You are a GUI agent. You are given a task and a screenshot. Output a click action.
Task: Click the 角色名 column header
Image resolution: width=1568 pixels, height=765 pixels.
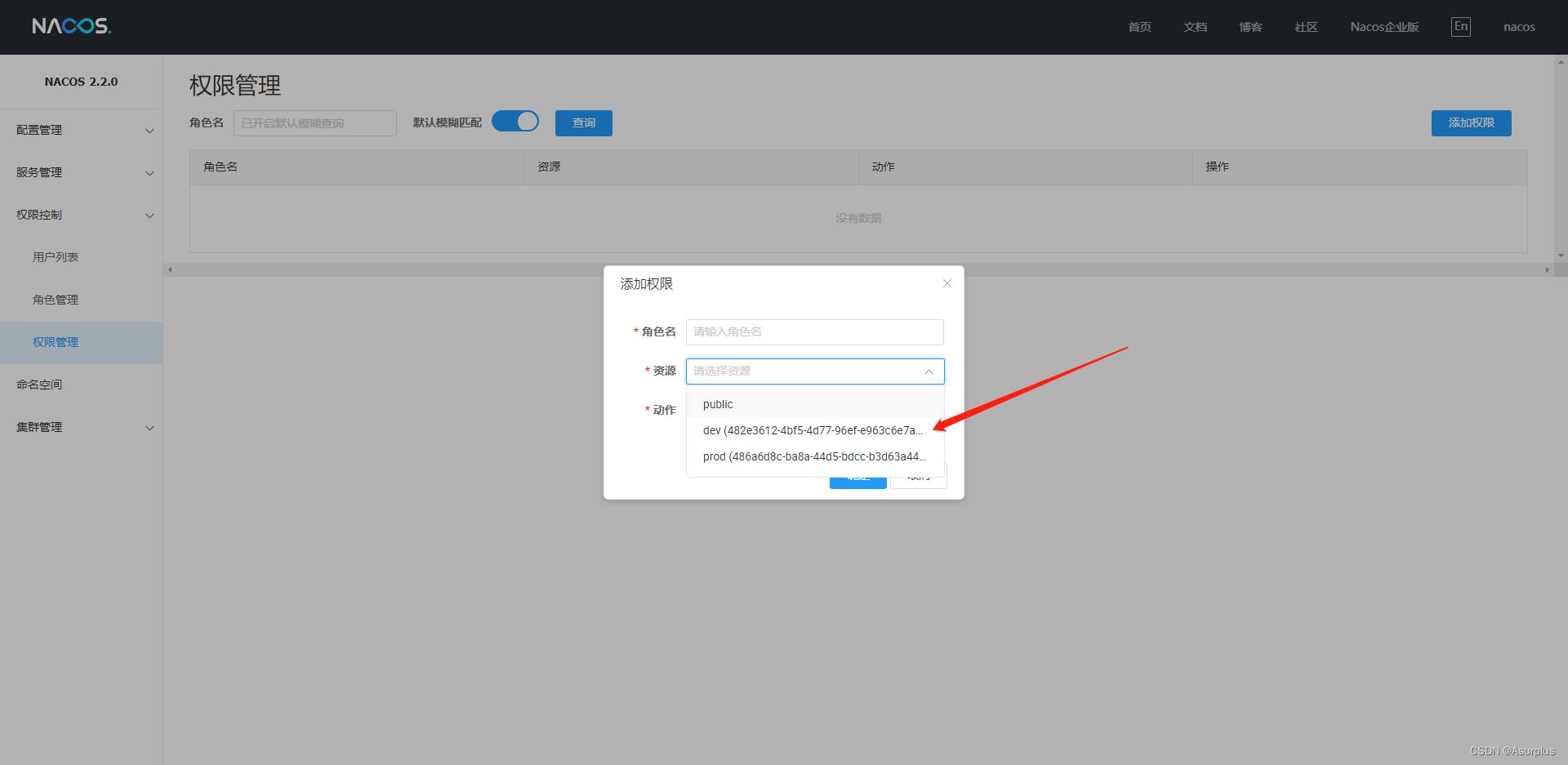[357, 167]
